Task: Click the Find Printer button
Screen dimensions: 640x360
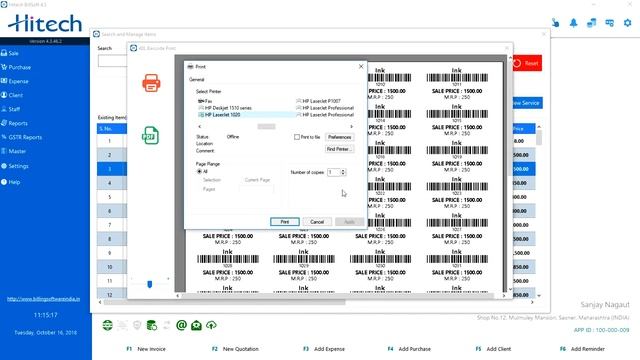Action: 339,149
